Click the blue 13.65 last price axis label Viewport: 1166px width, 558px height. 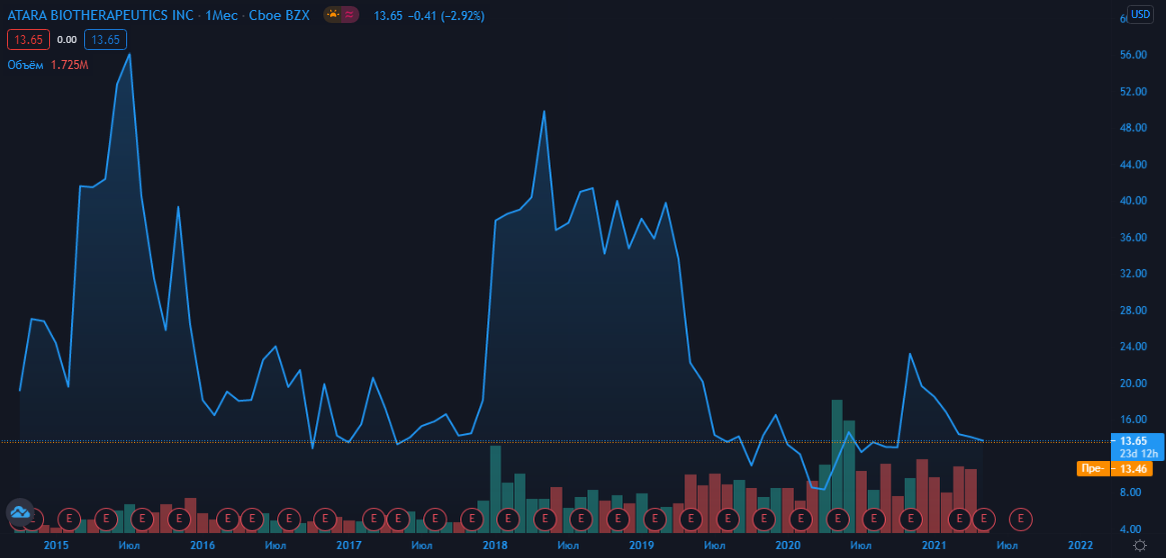[x=1133, y=440]
